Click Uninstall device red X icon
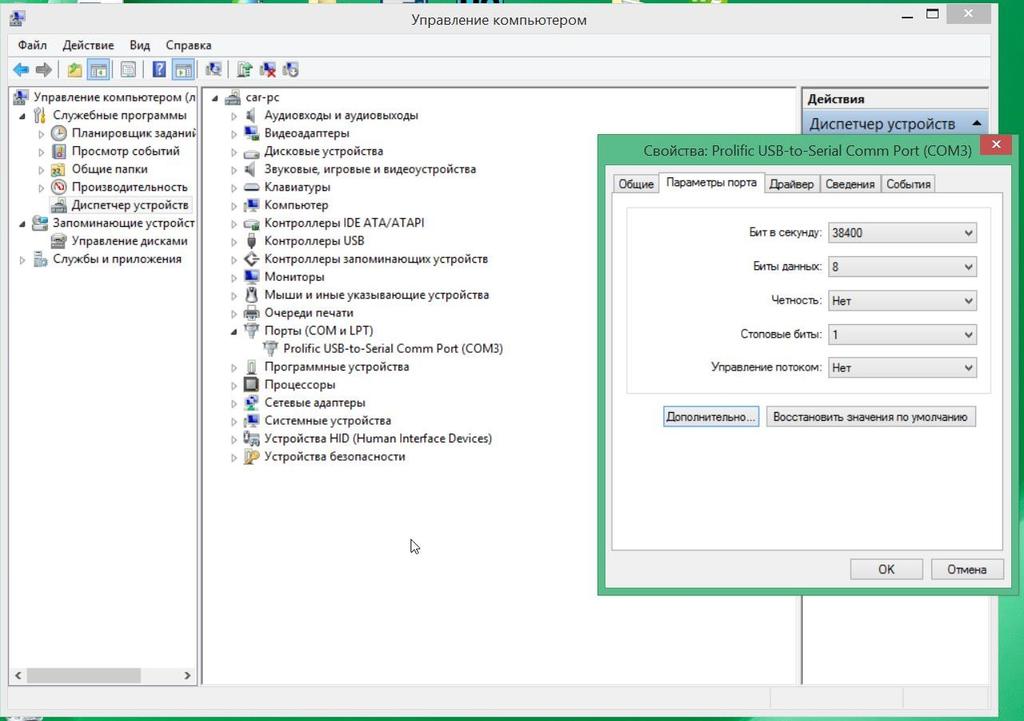The image size is (1024, 721). [268, 70]
